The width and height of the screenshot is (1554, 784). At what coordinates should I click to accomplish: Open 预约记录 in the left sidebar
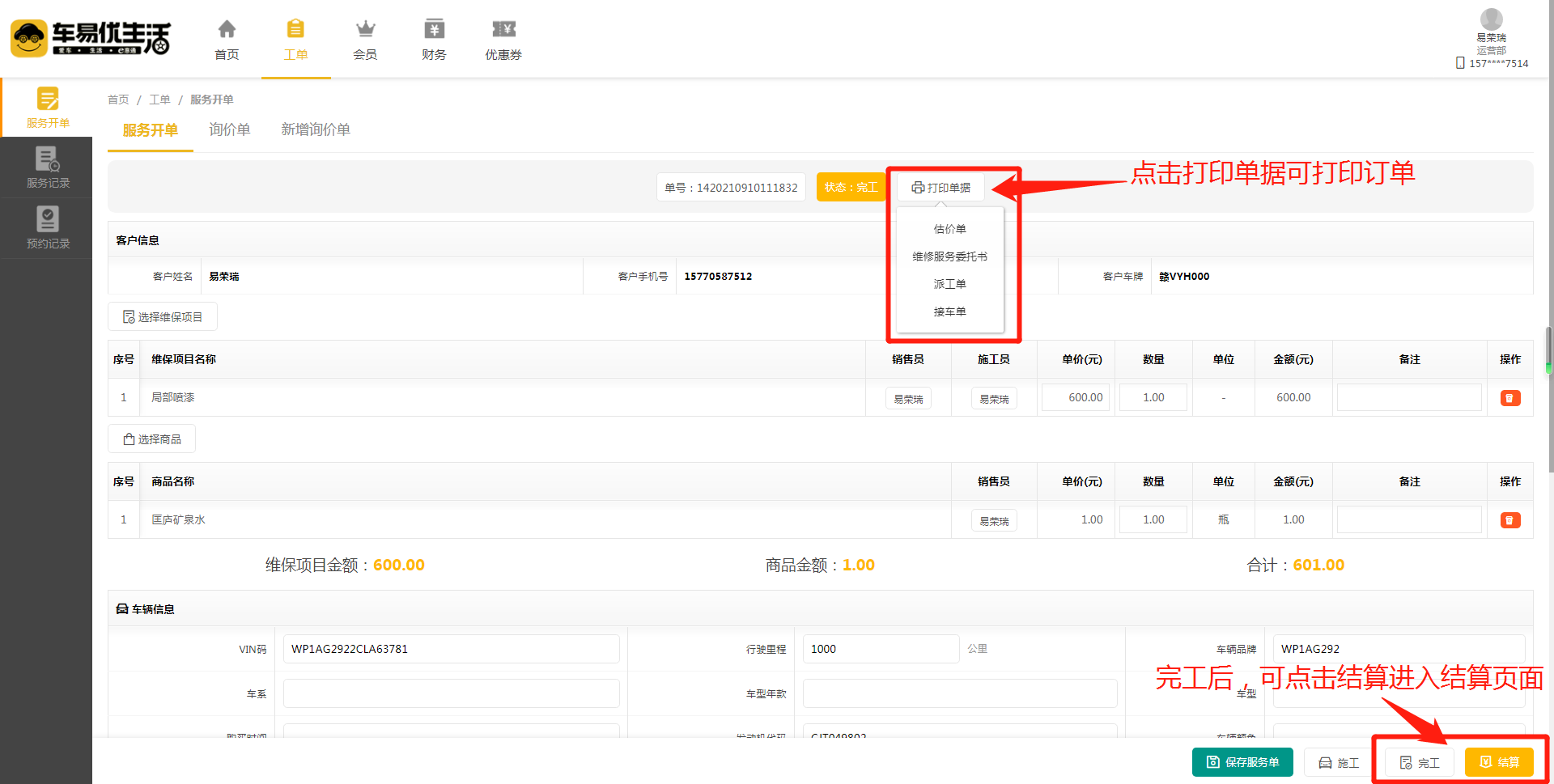(x=47, y=228)
